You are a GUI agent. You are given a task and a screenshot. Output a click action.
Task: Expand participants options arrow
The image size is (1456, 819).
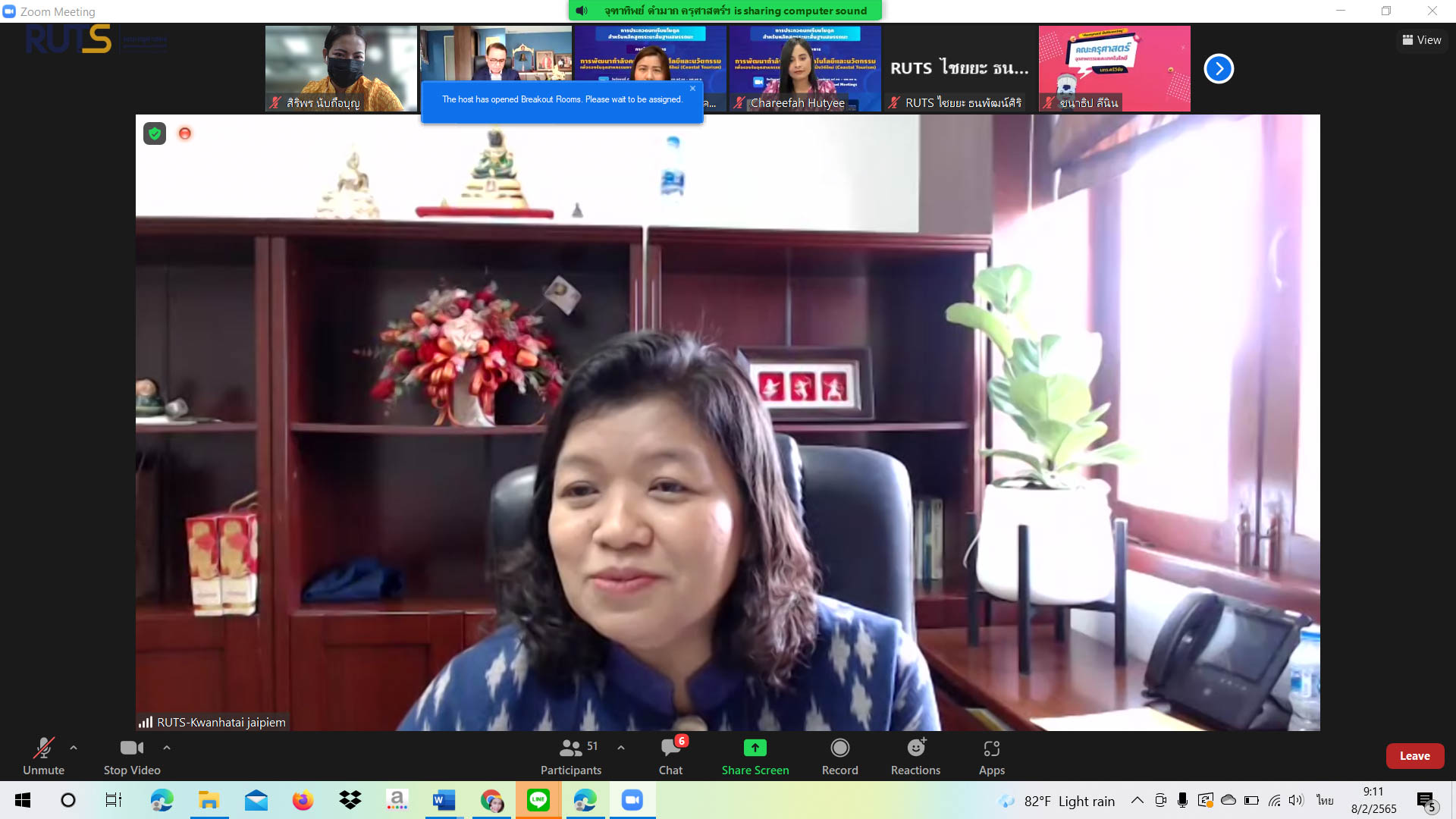[621, 748]
